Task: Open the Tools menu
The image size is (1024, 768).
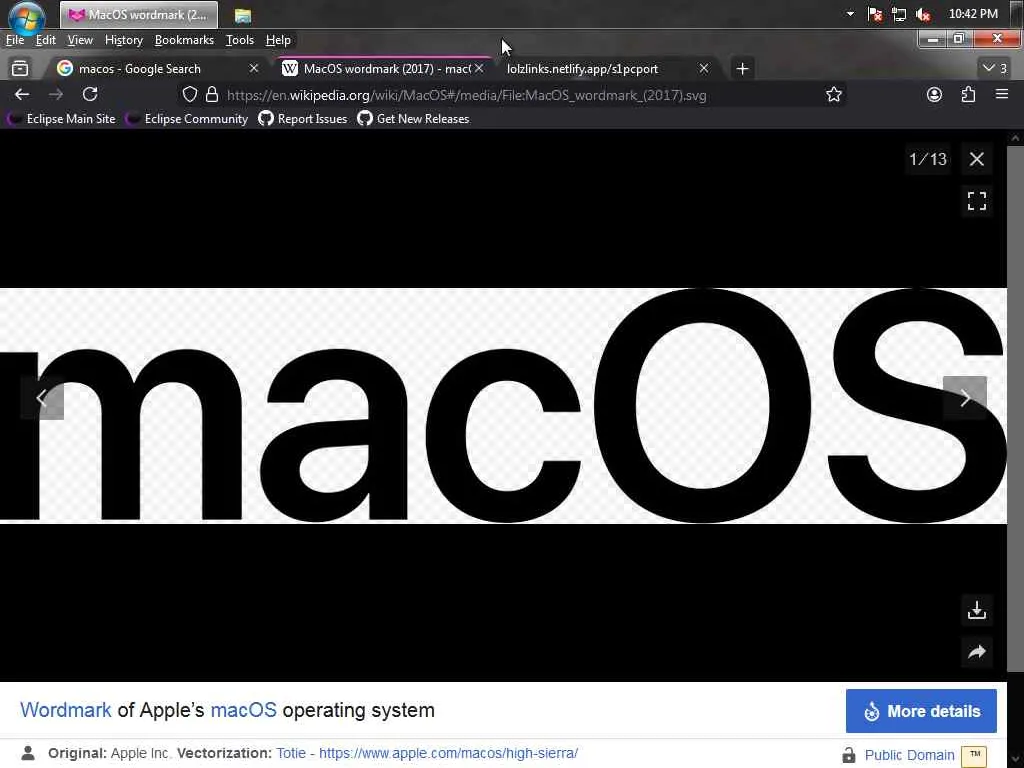Action: click(240, 40)
